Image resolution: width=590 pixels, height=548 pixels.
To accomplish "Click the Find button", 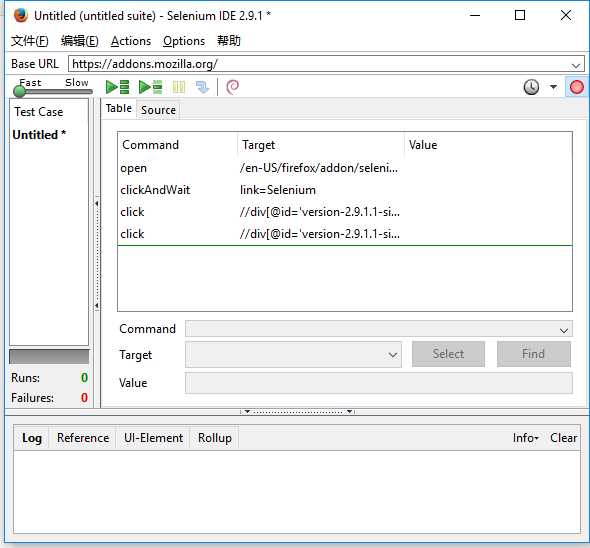I will (x=534, y=354).
